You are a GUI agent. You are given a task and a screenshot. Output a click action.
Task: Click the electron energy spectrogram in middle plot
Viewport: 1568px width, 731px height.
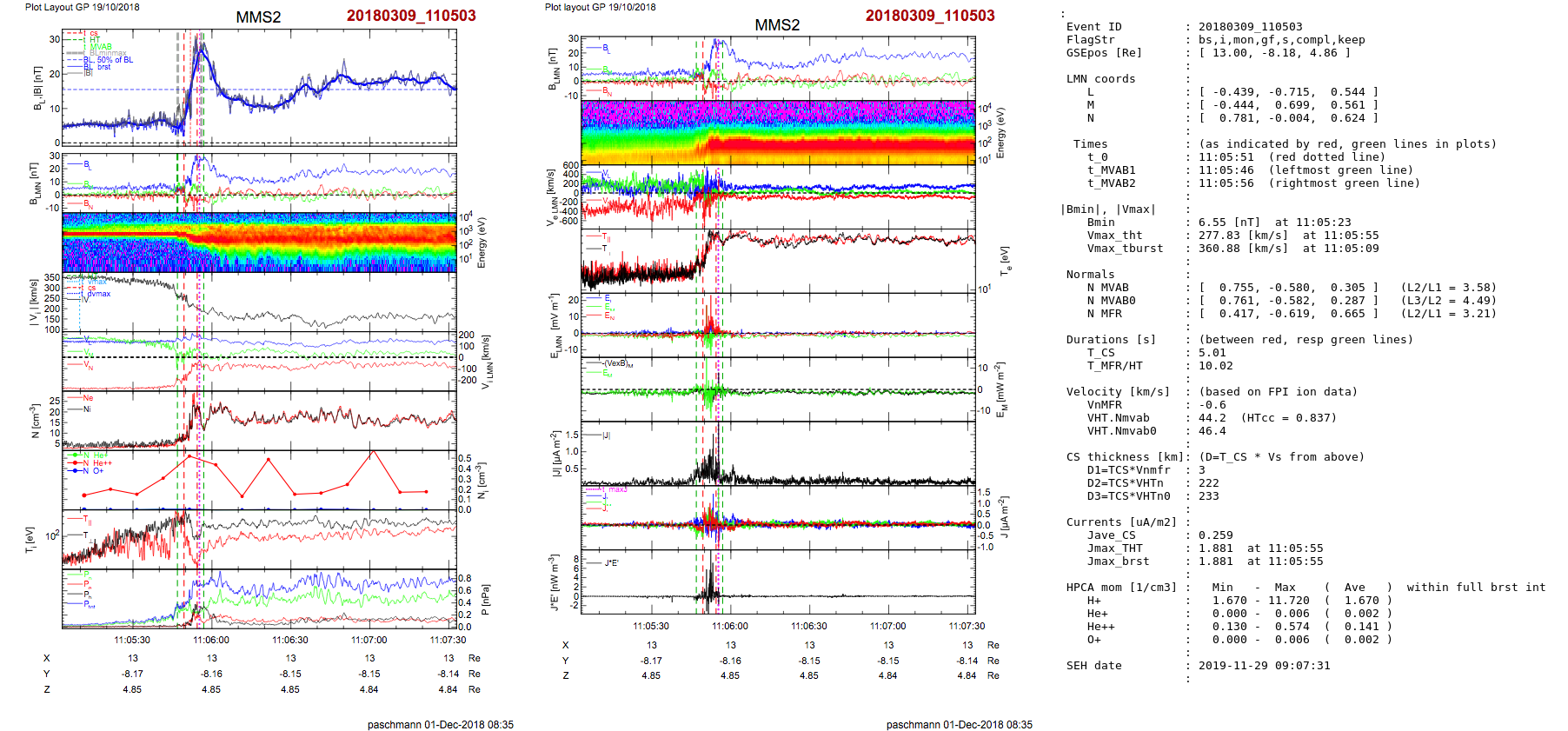778,133
